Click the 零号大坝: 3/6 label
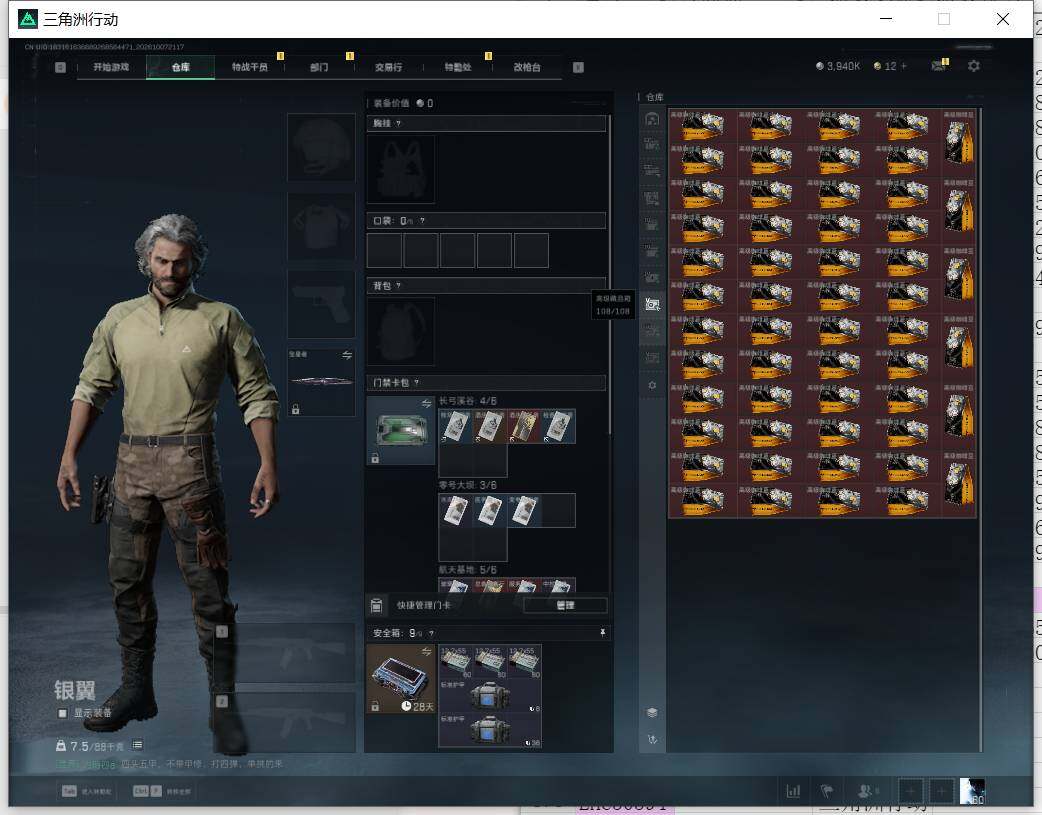 (467, 485)
